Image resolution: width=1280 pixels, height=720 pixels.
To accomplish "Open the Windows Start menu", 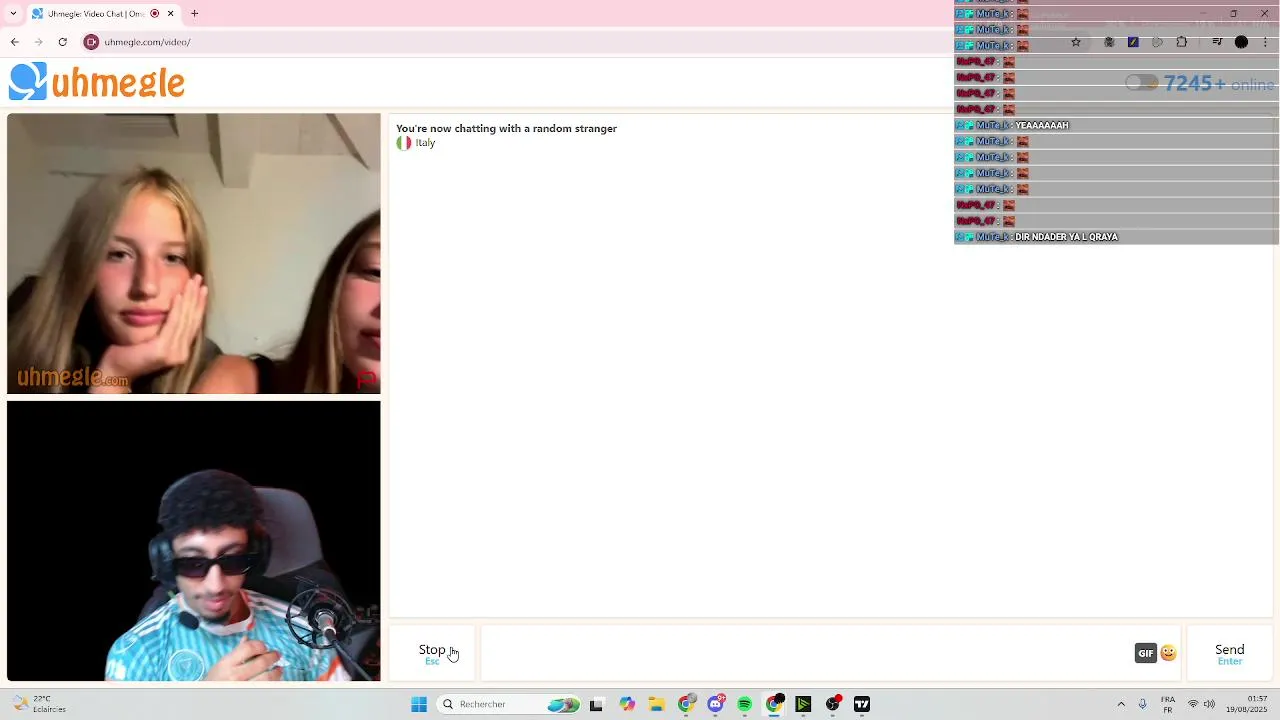I will tap(419, 704).
